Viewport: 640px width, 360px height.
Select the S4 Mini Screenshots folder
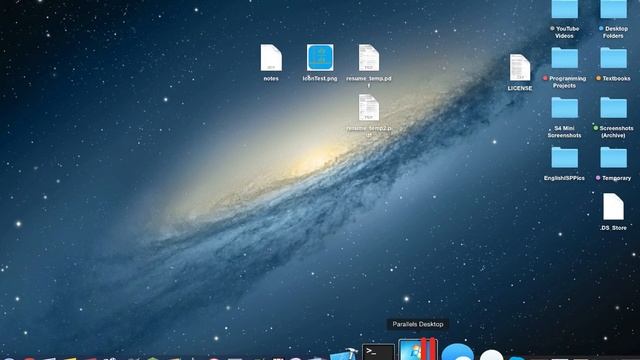[x=564, y=107]
